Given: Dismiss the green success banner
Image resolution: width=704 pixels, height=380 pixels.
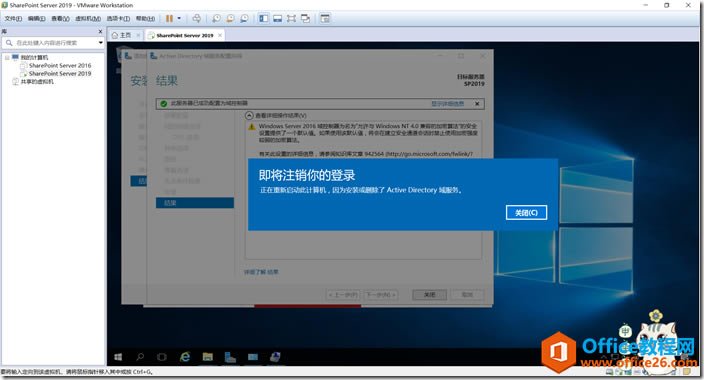Looking at the screenshot, I should point(477,104).
